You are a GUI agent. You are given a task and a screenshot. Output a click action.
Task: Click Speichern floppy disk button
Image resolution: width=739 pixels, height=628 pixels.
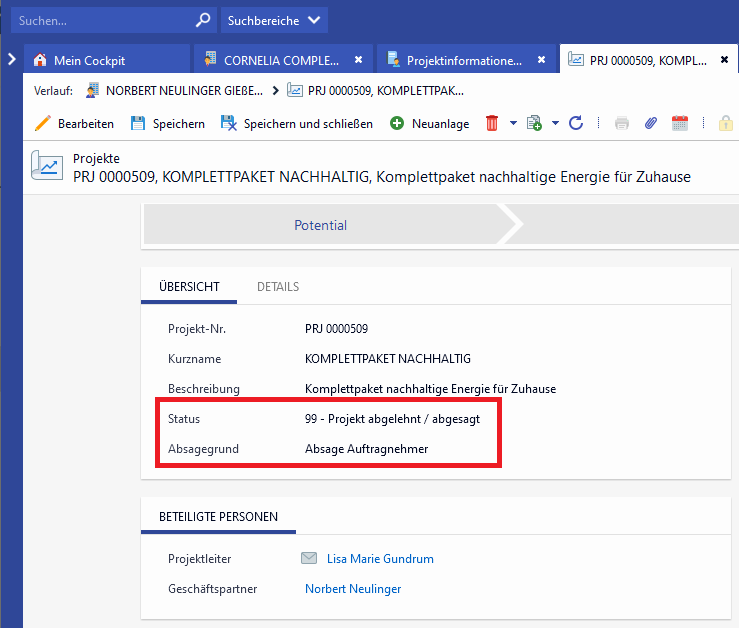pyautogui.click(x=167, y=124)
